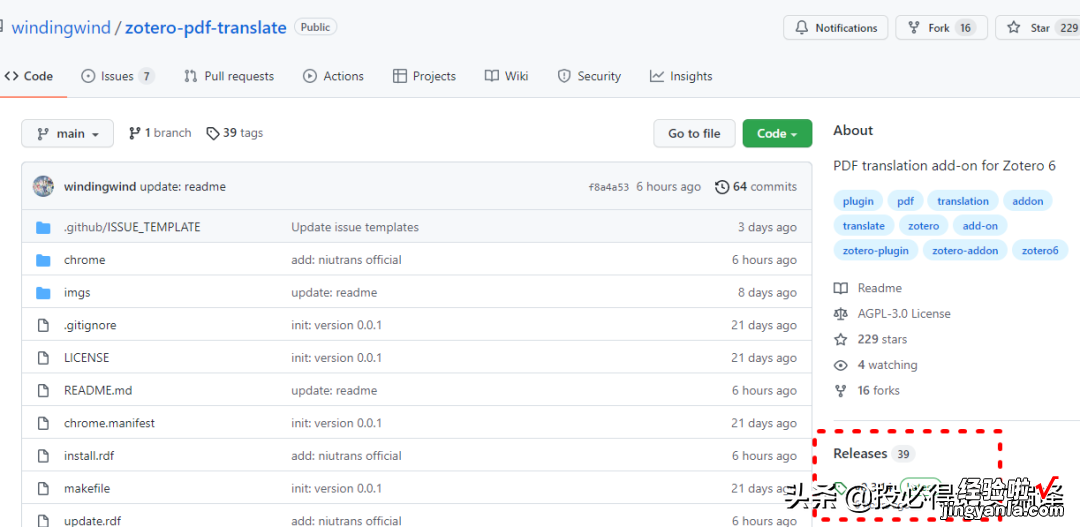Select the add-on topic tag

point(980,226)
